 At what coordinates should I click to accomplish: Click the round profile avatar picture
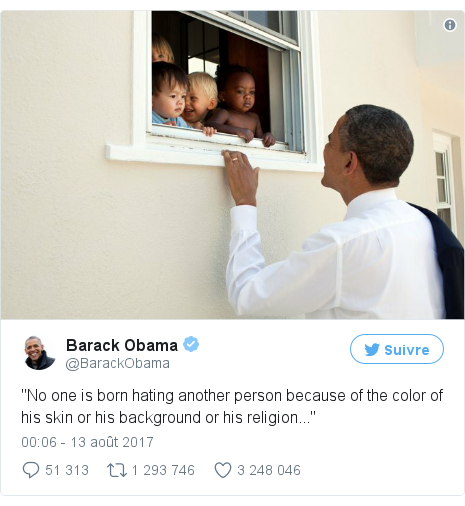click(x=40, y=353)
